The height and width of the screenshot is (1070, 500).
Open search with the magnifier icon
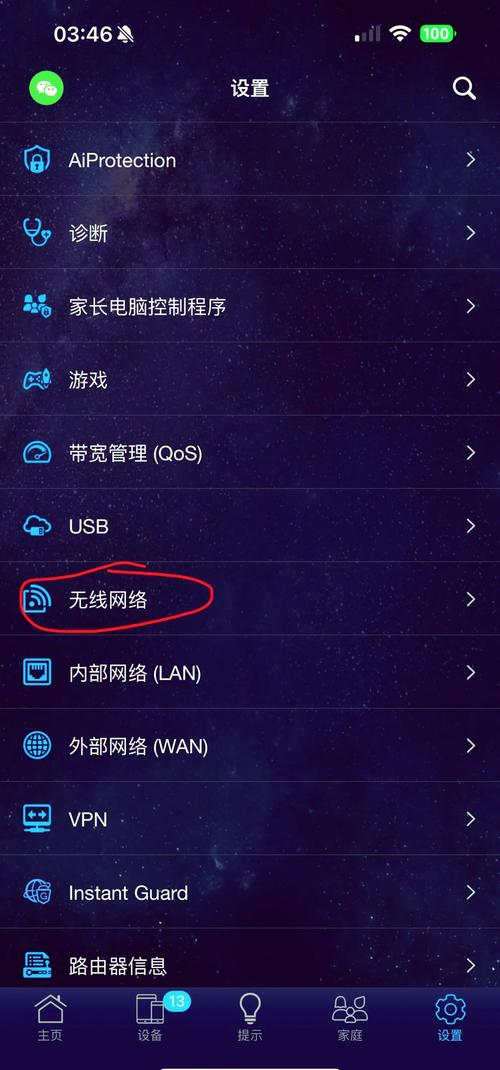(464, 89)
